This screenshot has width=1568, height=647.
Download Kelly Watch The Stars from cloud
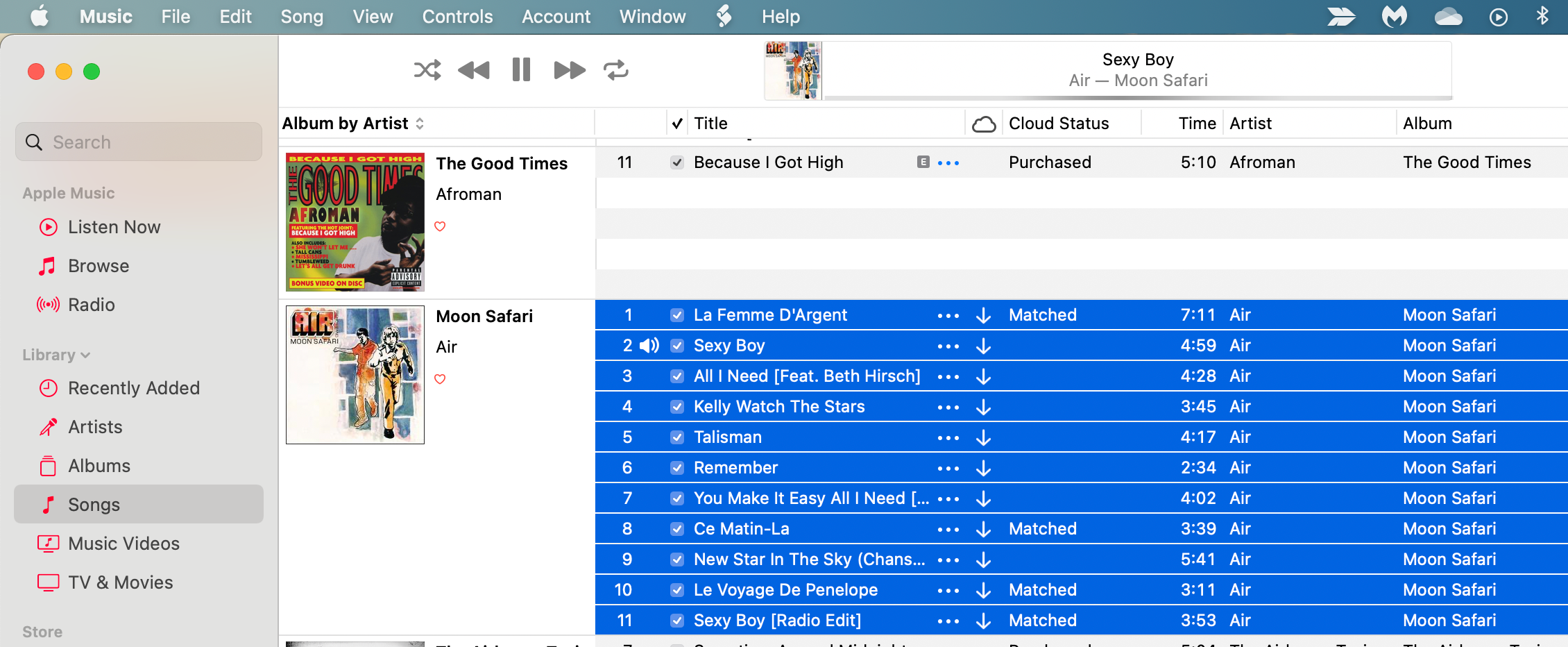coord(983,407)
